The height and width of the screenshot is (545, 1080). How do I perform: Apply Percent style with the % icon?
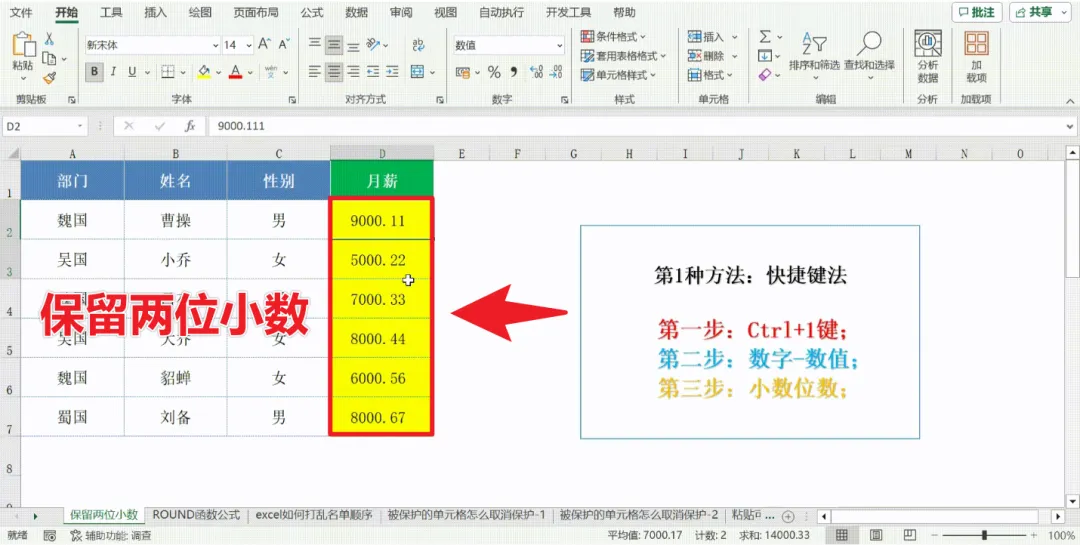coord(494,72)
